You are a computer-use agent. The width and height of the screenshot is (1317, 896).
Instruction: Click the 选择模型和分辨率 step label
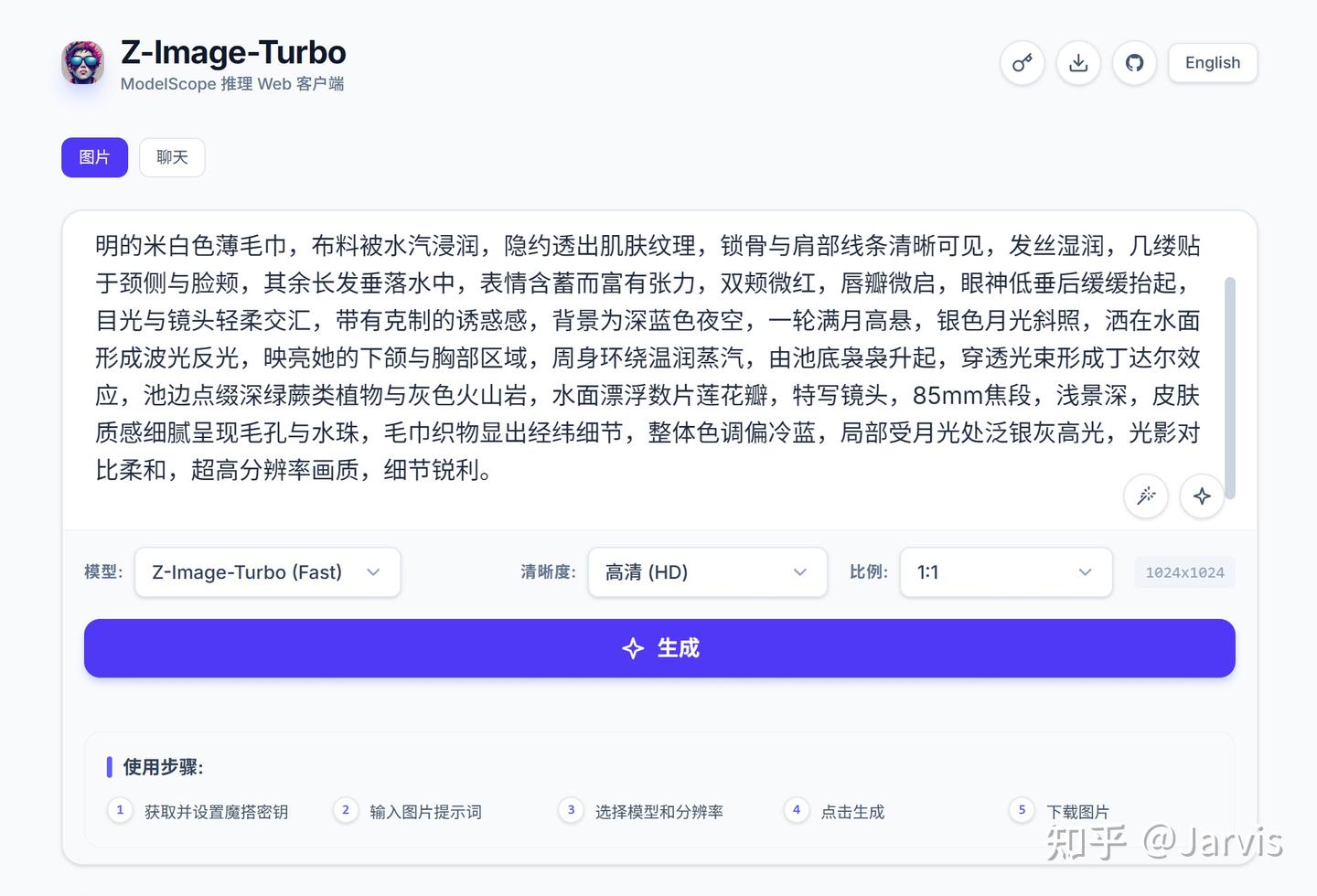pyautogui.click(x=658, y=812)
